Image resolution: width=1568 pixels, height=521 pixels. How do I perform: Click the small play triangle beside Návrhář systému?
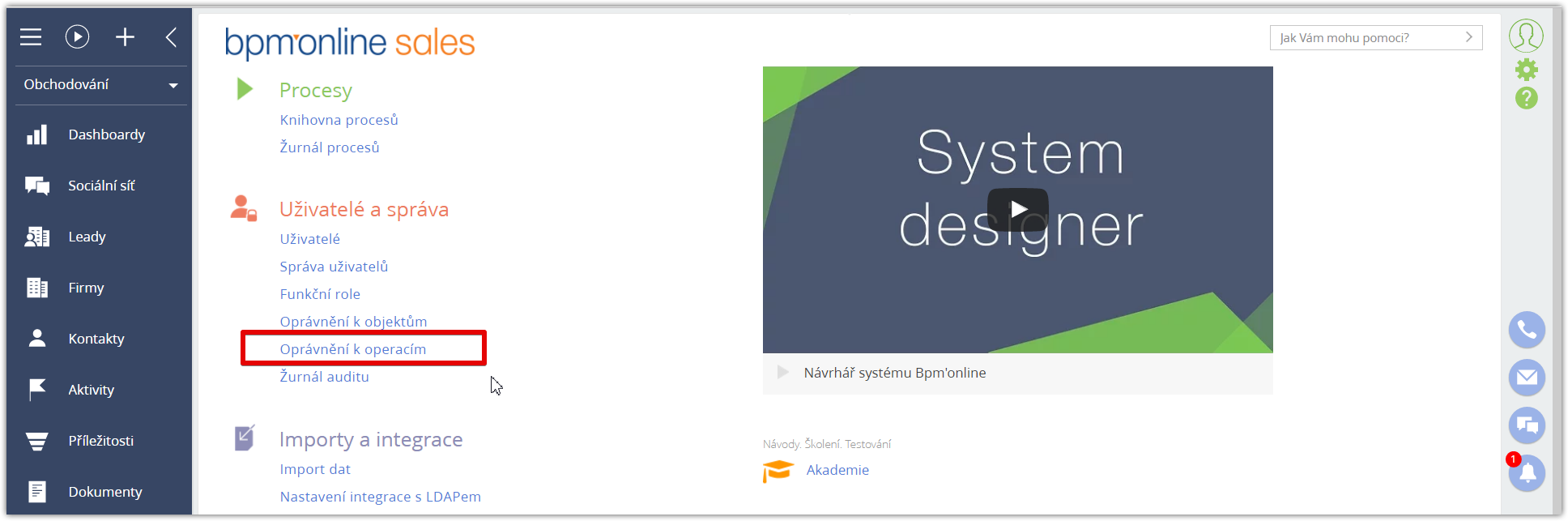click(782, 372)
